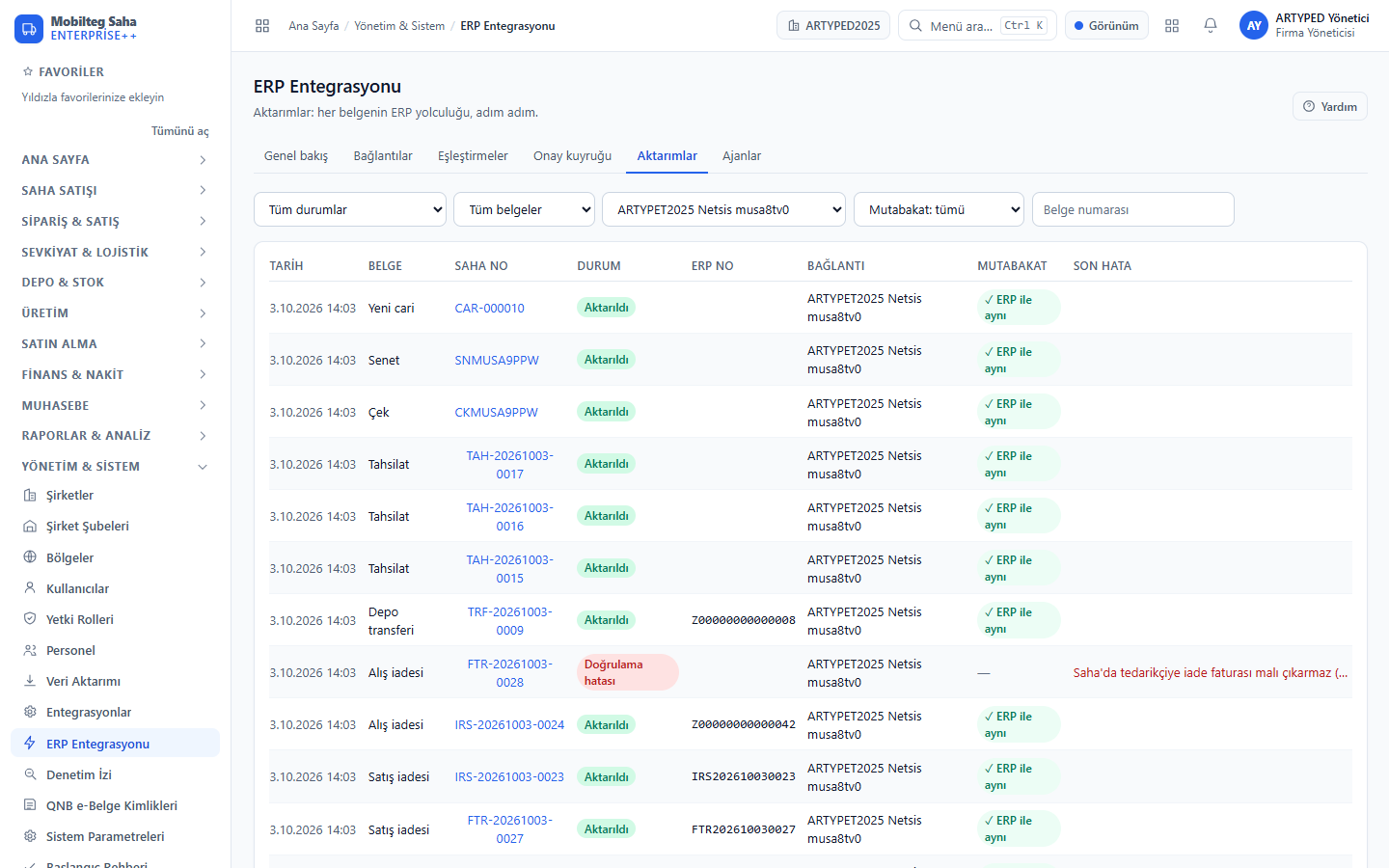Open the CAR-000010 document link
The height and width of the screenshot is (868, 1389).
point(490,309)
